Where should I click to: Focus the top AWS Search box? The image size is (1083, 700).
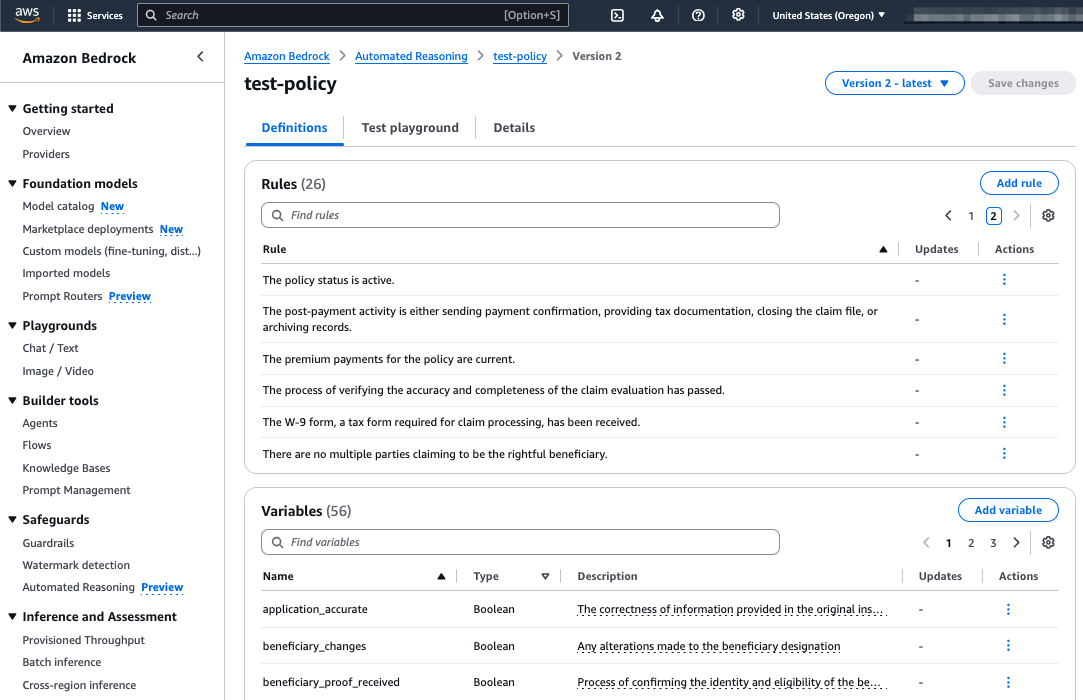coord(353,15)
